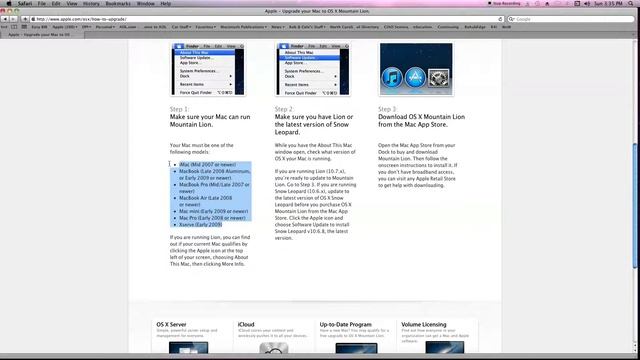
Task: Click "Xserve (Early 2009)" list item
Action: 200,224
